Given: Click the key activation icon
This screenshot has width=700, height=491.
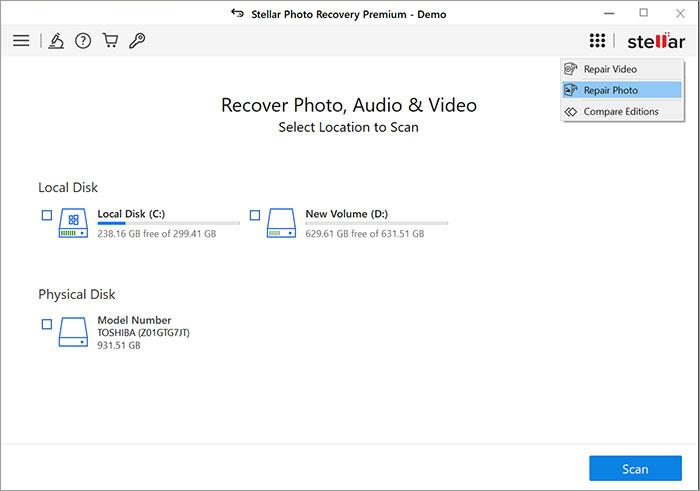Looking at the screenshot, I should pyautogui.click(x=137, y=41).
